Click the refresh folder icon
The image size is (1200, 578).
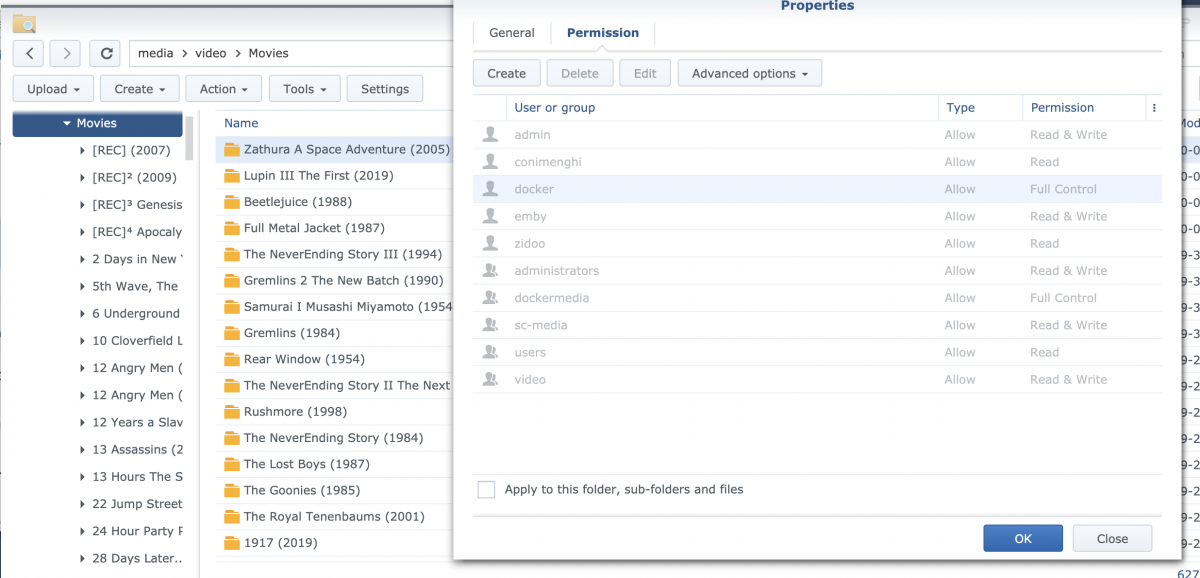point(105,53)
